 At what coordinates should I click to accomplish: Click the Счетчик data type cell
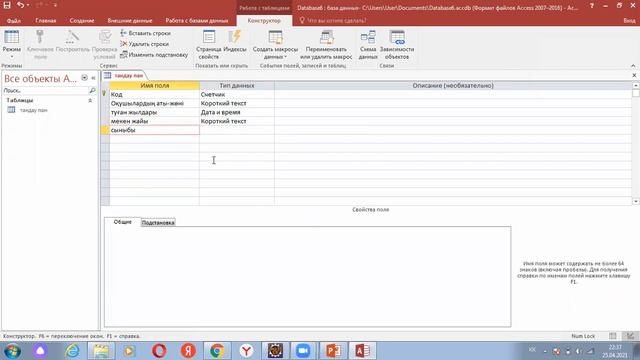point(237,94)
